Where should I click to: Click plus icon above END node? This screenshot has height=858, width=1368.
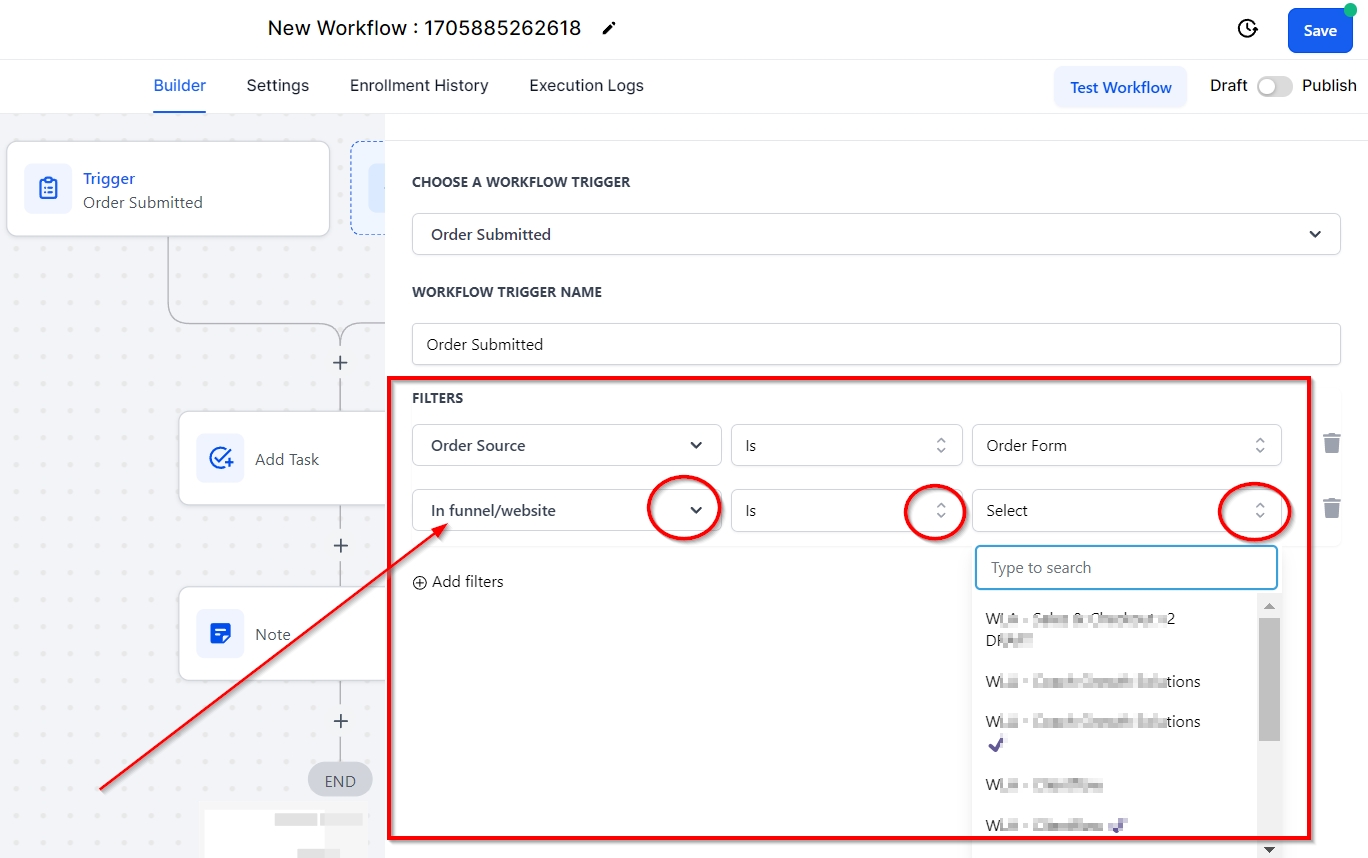point(340,721)
